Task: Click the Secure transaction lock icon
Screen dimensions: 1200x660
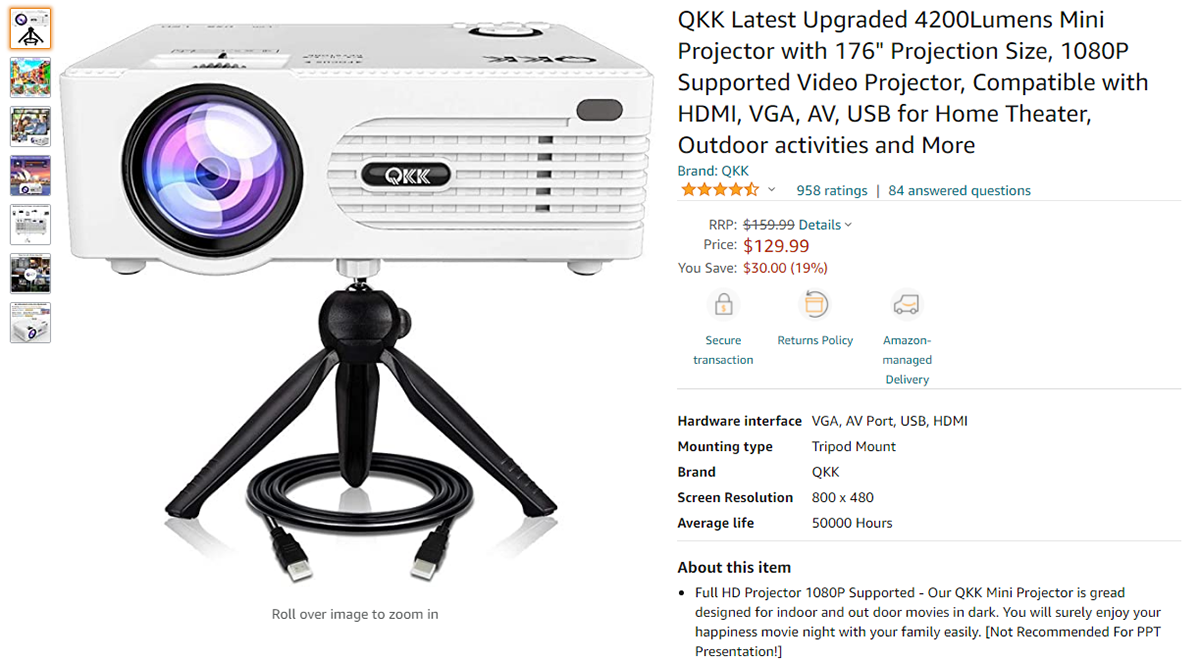Action: pyautogui.click(x=723, y=304)
